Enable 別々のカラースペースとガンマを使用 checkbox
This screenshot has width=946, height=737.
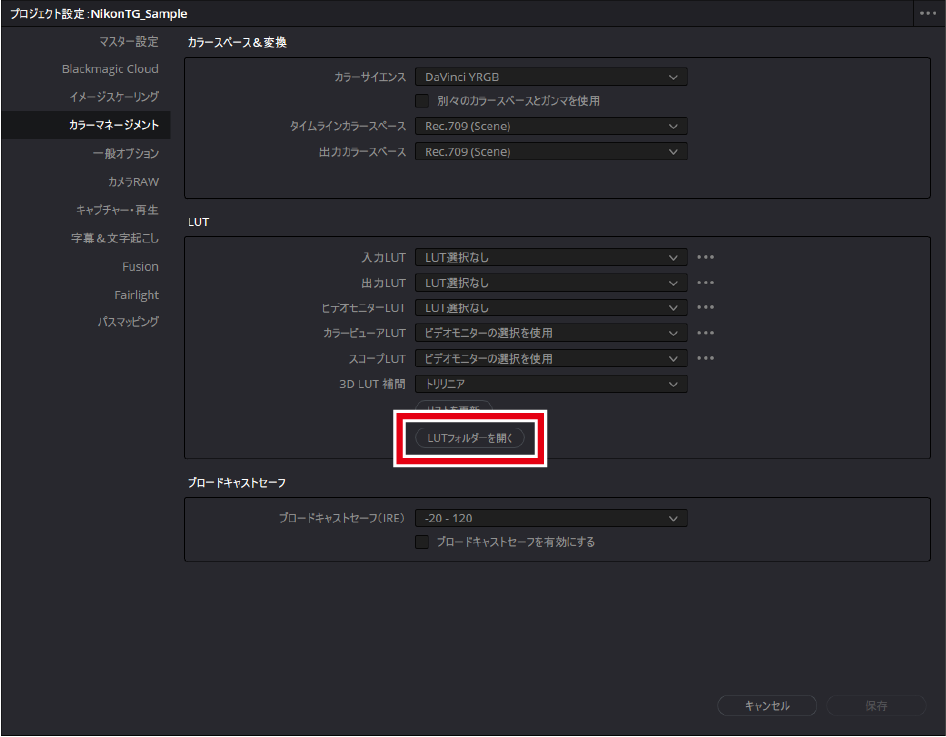pos(422,101)
